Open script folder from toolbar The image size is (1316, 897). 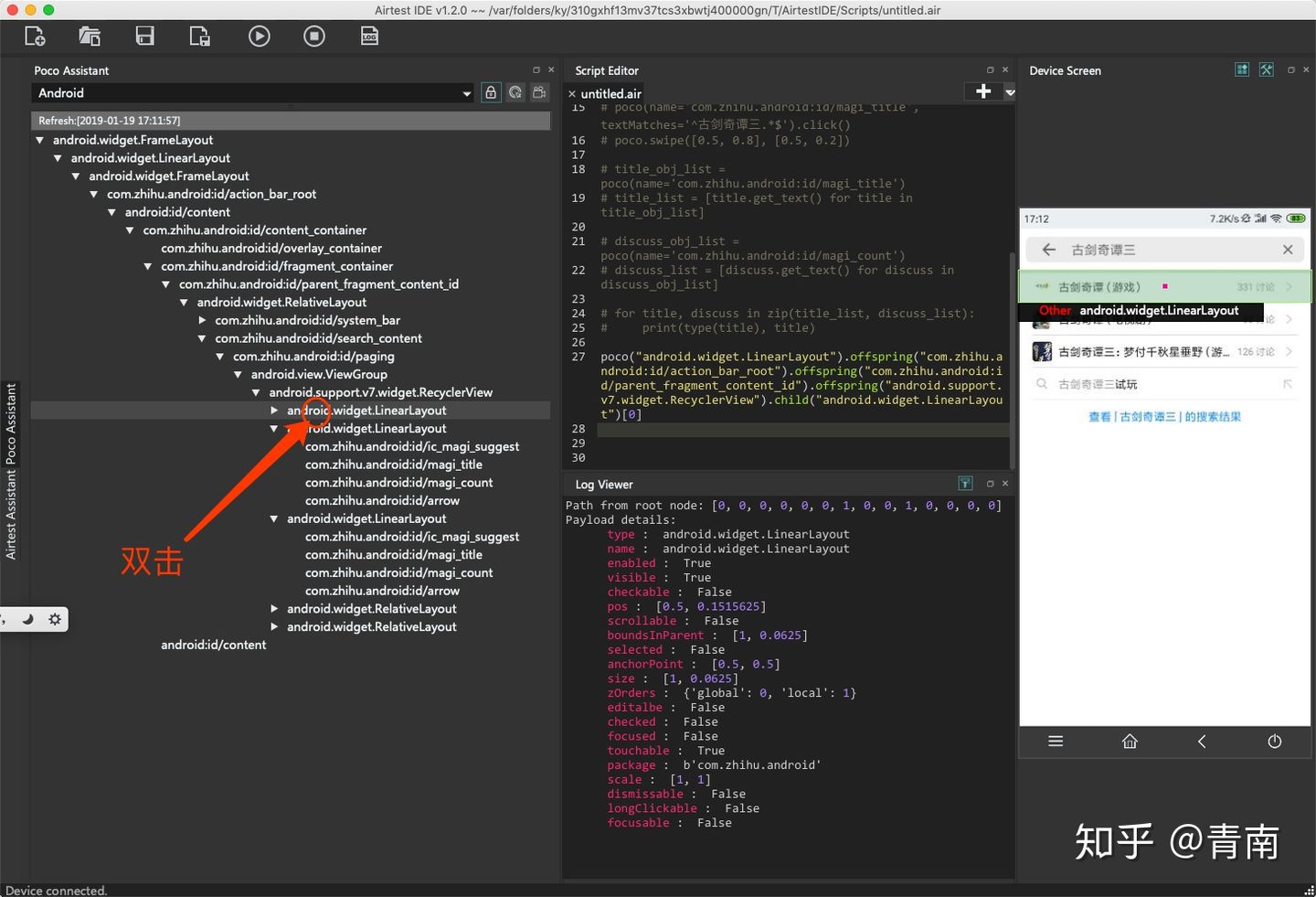pyautogui.click(x=90, y=37)
